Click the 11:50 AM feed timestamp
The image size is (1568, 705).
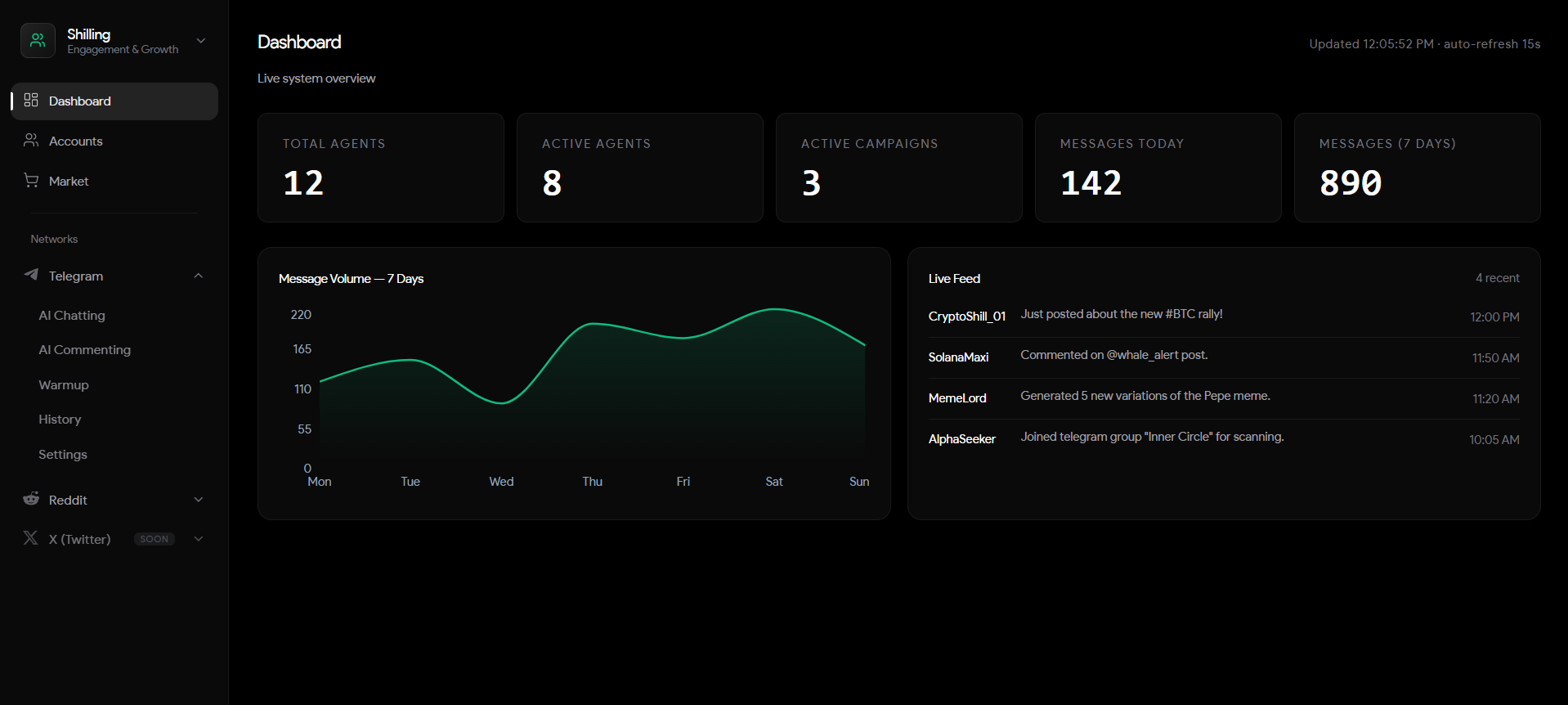pos(1496,358)
